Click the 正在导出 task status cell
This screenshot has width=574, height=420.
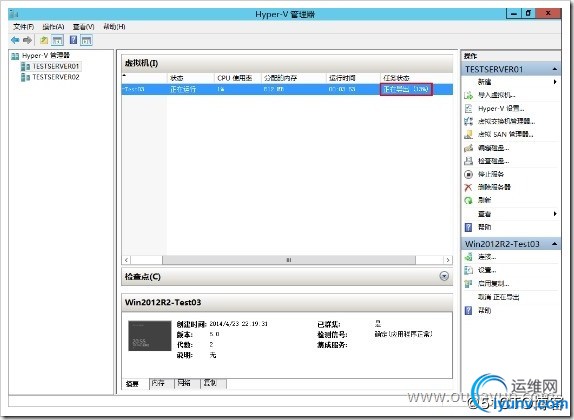[406, 89]
